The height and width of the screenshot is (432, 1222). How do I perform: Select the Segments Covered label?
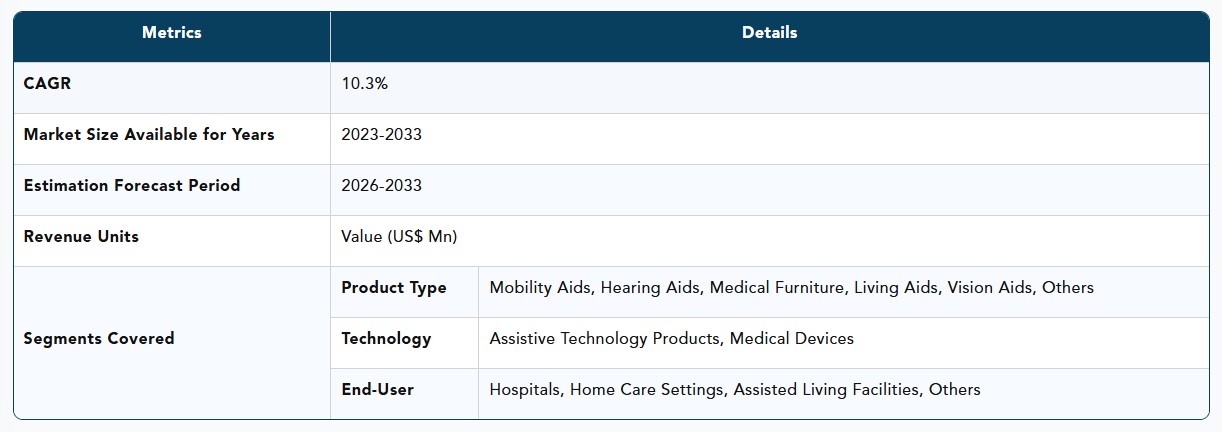click(x=99, y=338)
